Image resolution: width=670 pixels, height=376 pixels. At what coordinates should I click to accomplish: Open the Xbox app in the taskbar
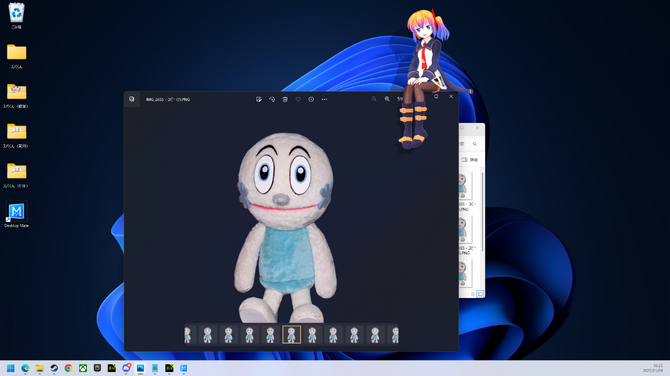[x=83, y=368]
